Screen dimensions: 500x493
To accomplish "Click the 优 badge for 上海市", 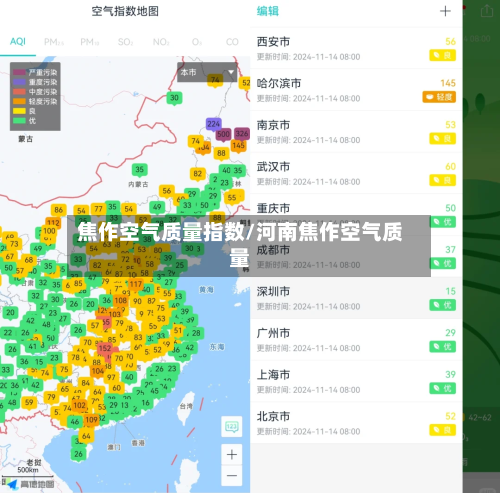I will [x=442, y=388].
